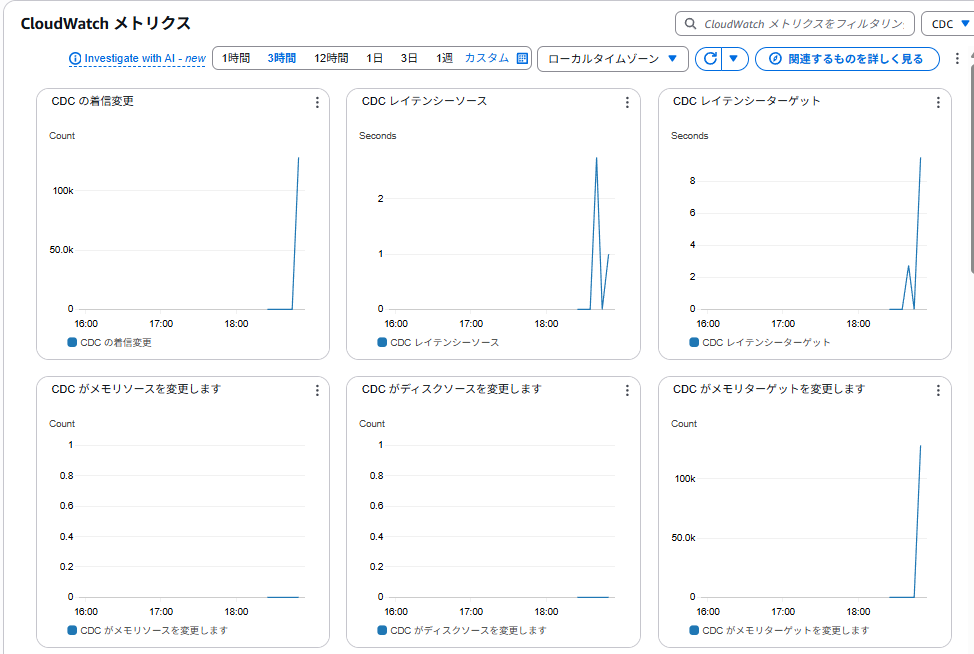The image size is (974, 654).
Task: Open the CDC レイテンシーターゲット widget options menu
Action: (x=938, y=102)
